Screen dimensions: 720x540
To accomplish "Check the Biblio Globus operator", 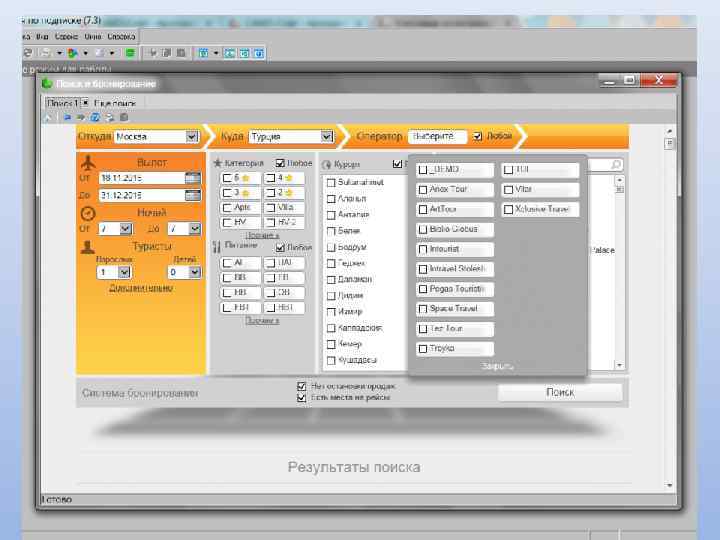I will [x=423, y=229].
